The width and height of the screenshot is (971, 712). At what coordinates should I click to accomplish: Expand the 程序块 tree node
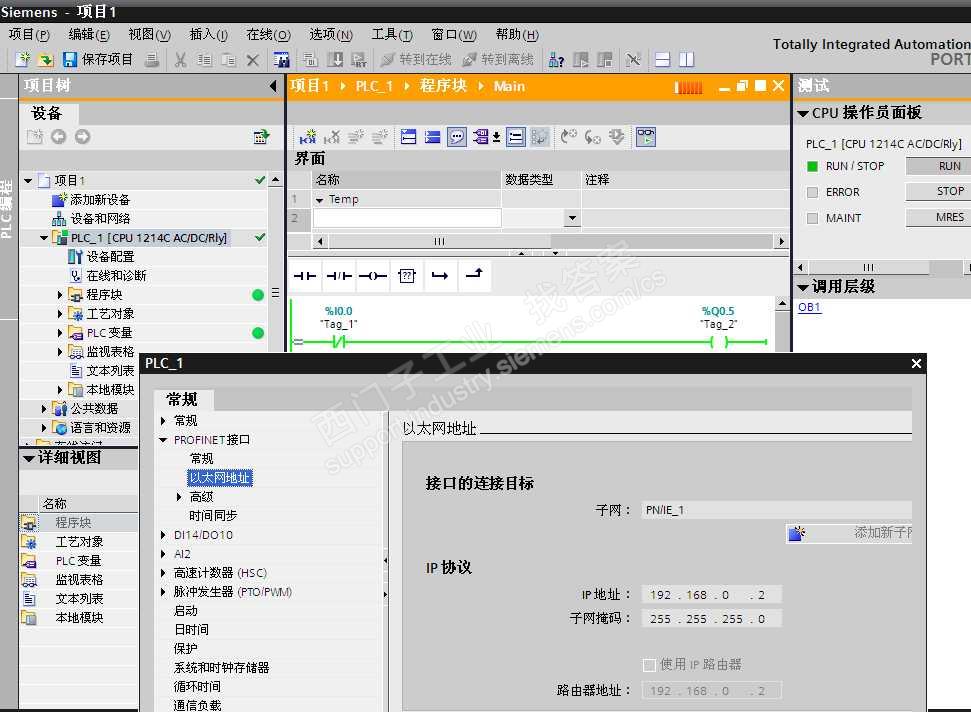pyautogui.click(x=60, y=295)
